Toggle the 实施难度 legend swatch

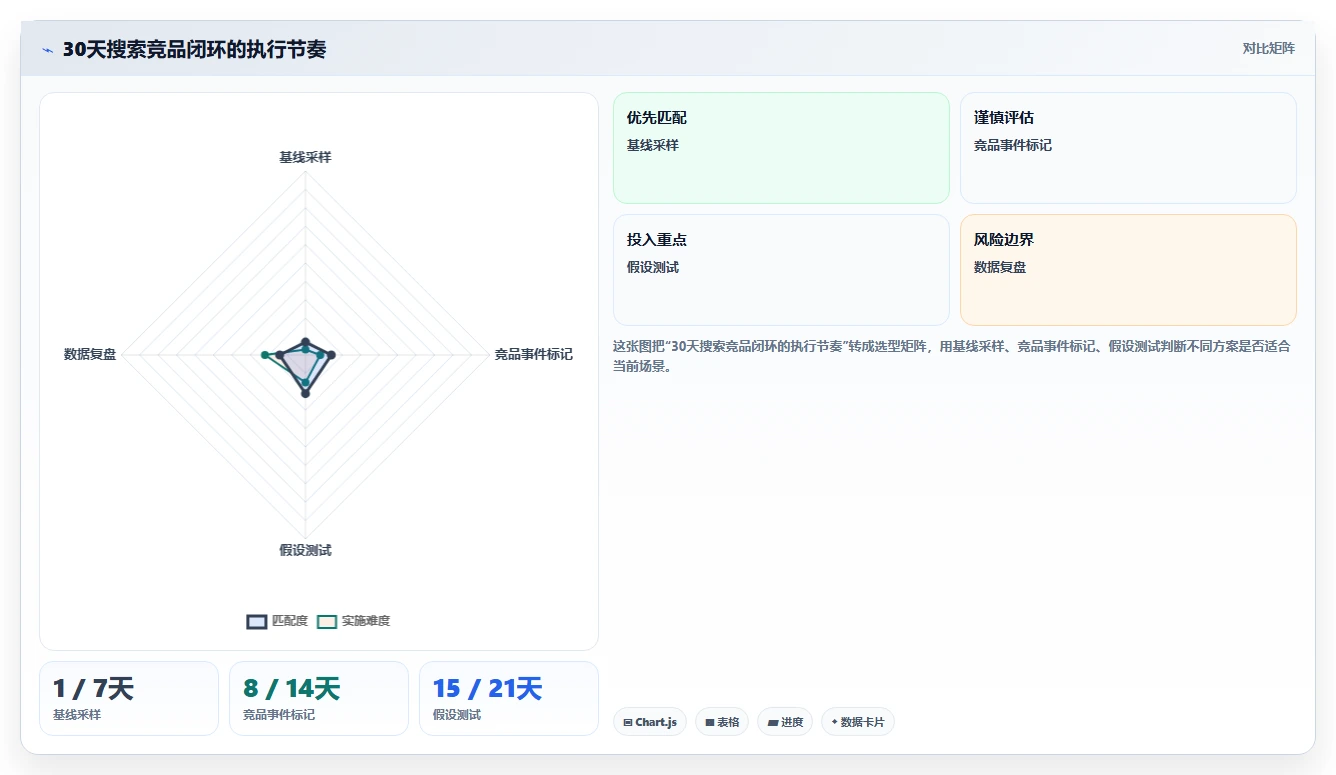coord(327,621)
